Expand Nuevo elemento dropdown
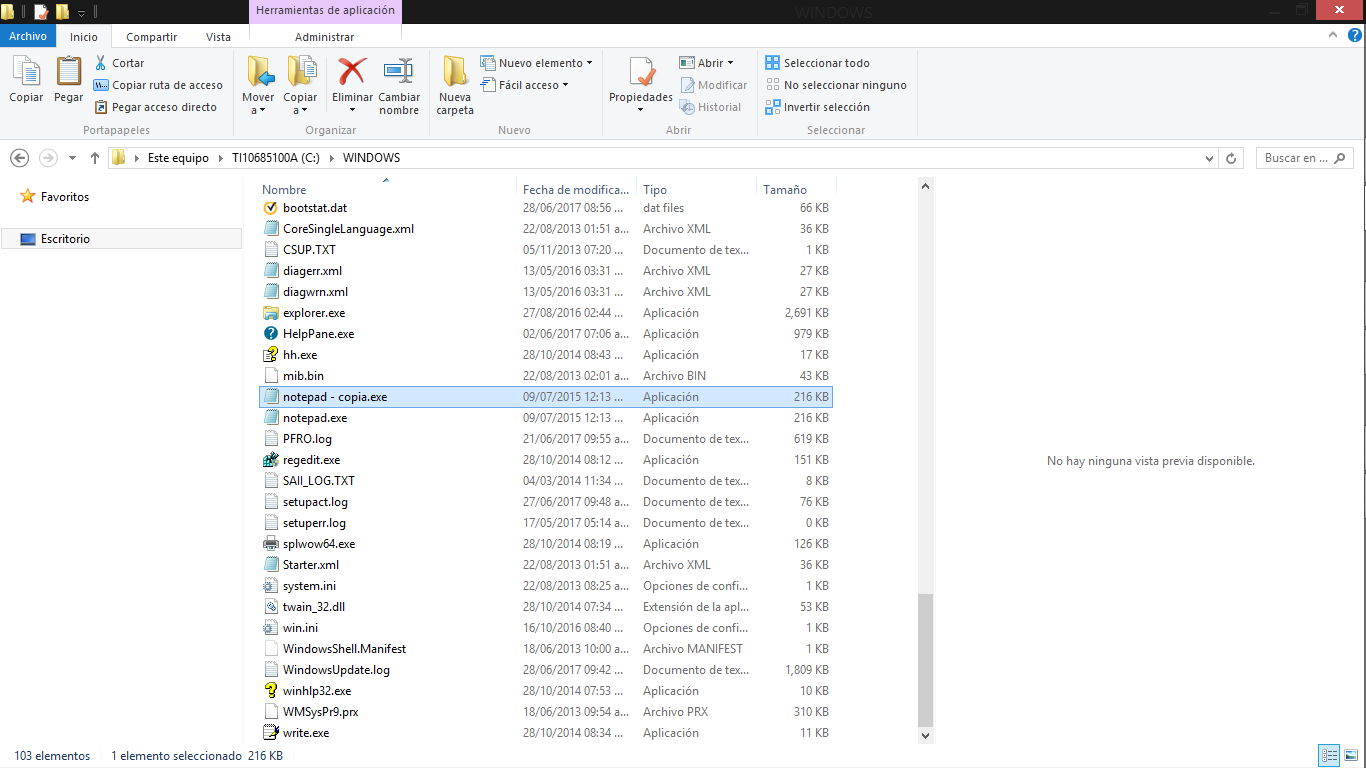1366x768 pixels. (x=589, y=63)
